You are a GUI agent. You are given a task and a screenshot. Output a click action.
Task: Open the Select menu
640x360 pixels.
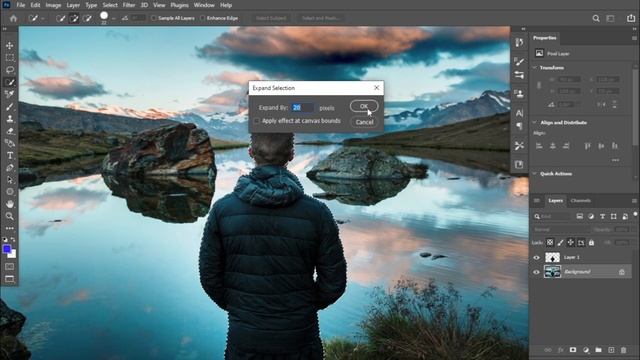coord(110,5)
